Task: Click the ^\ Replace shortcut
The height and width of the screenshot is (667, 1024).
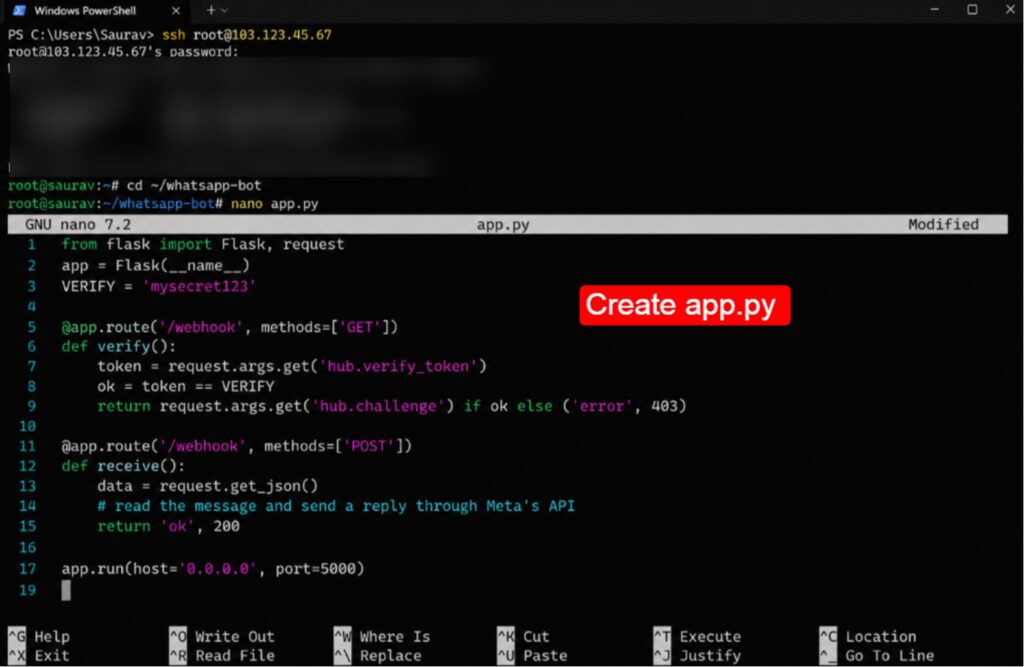Action: [377, 655]
